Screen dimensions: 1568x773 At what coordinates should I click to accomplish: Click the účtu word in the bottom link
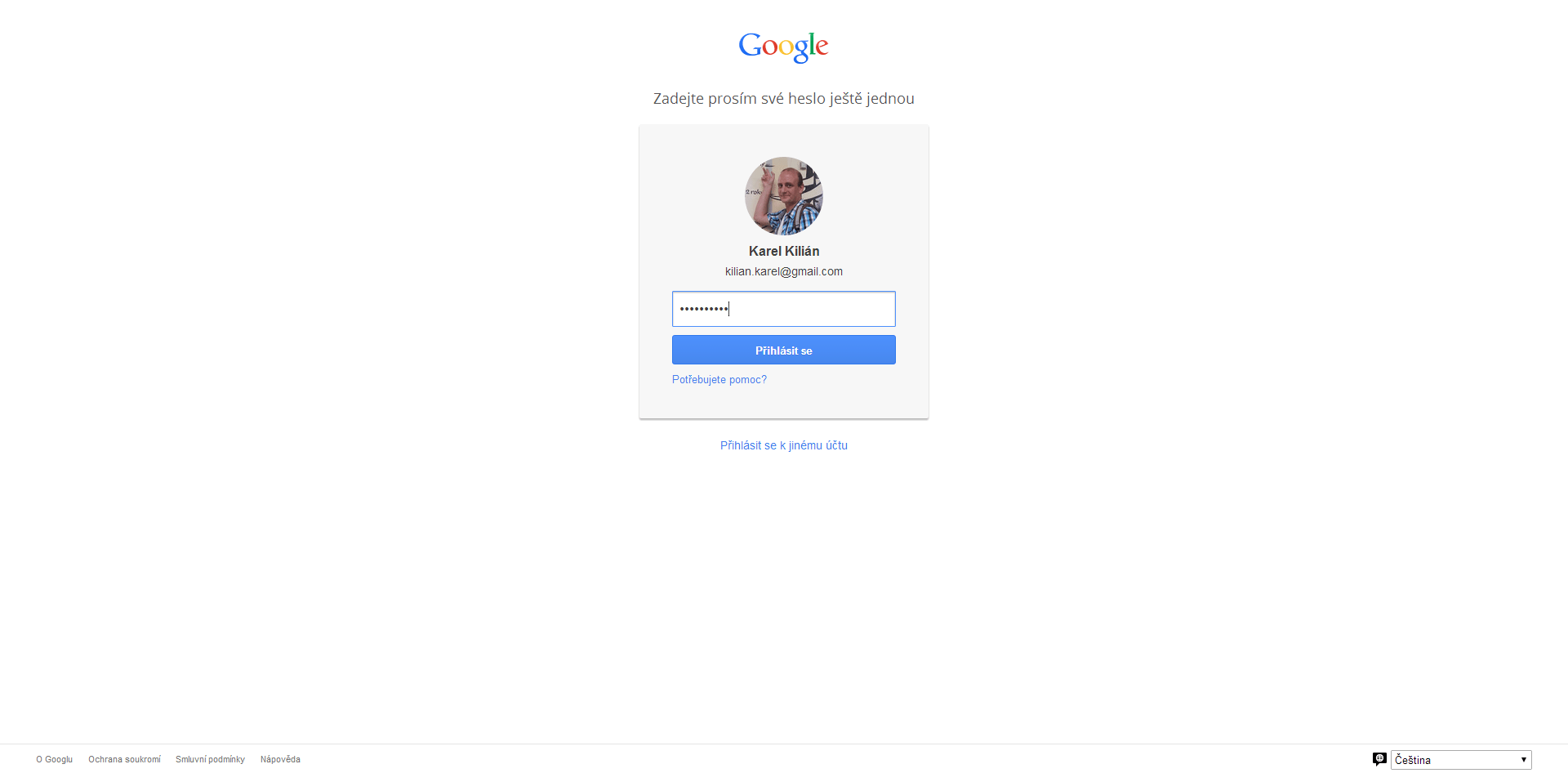click(x=837, y=445)
